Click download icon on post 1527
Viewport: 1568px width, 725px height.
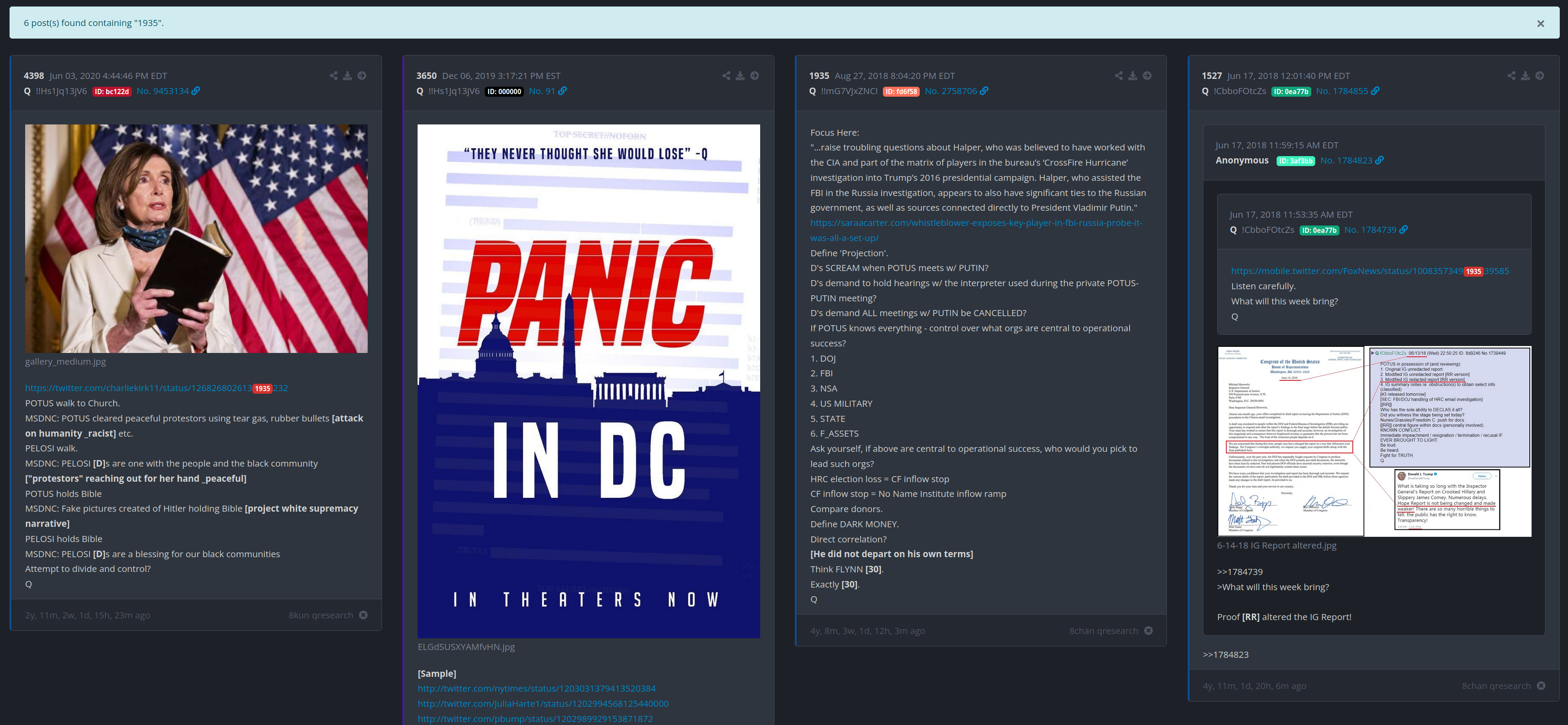coord(1526,75)
